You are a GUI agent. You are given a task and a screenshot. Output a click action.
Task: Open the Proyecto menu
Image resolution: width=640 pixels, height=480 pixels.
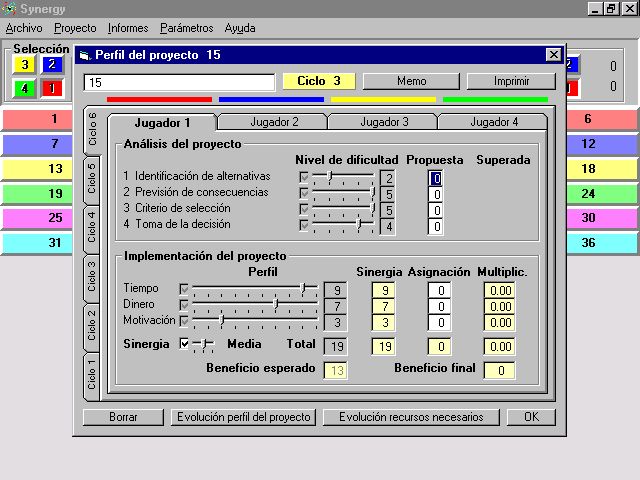tap(75, 28)
